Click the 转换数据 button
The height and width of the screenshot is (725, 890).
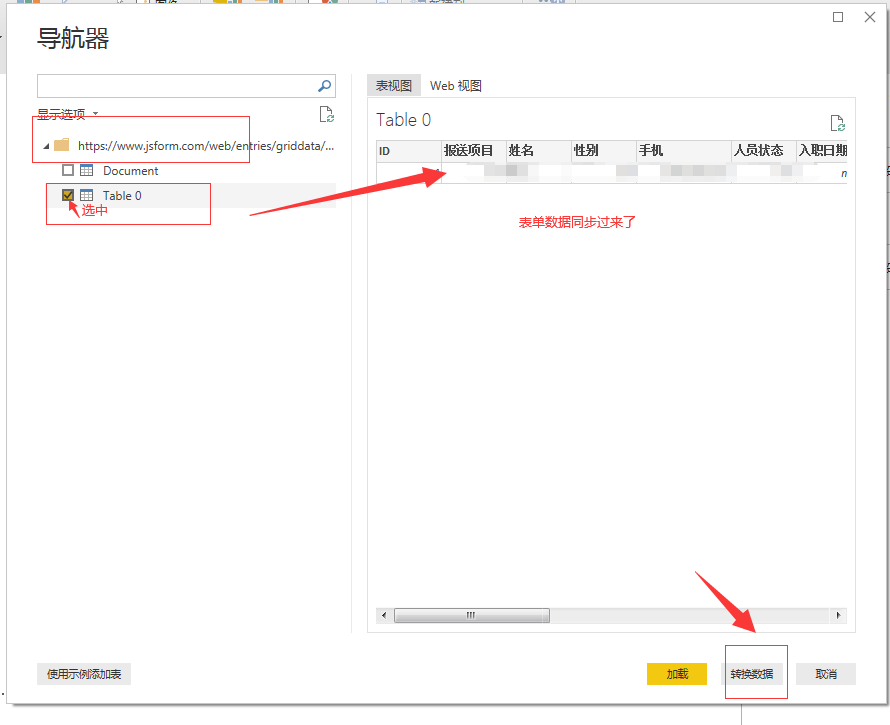point(751,674)
